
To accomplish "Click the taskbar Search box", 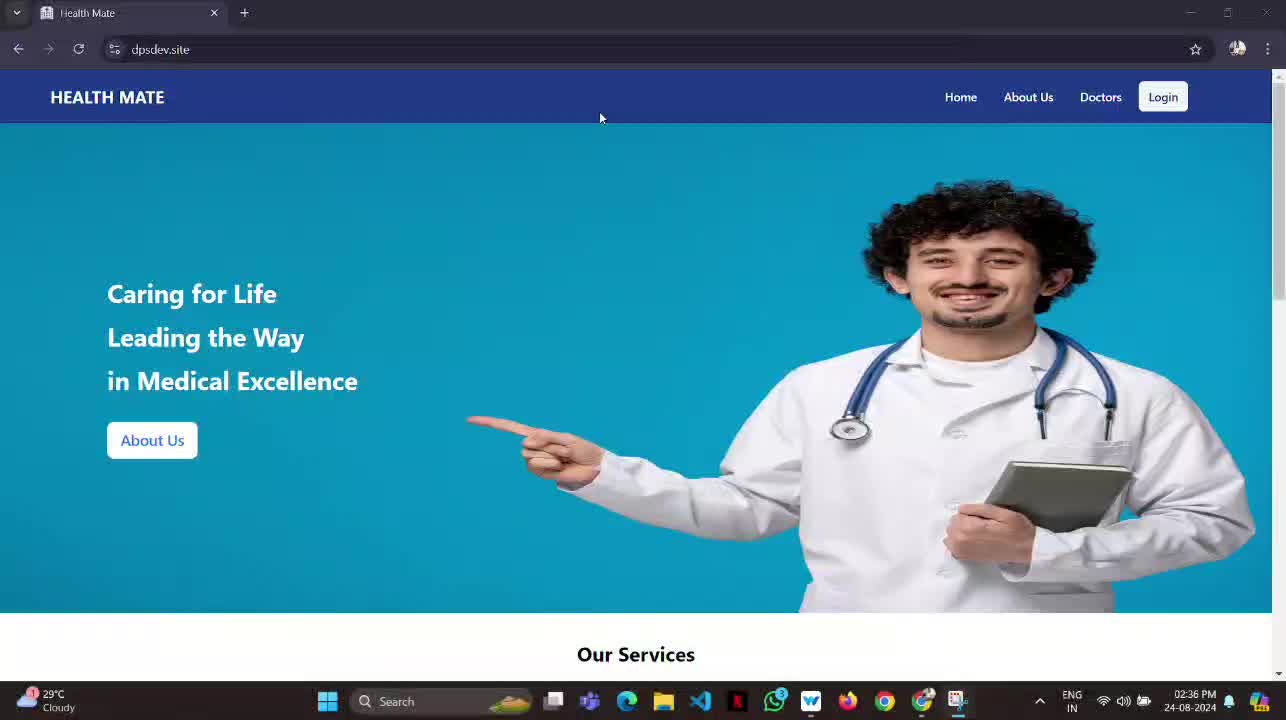I will pos(442,701).
